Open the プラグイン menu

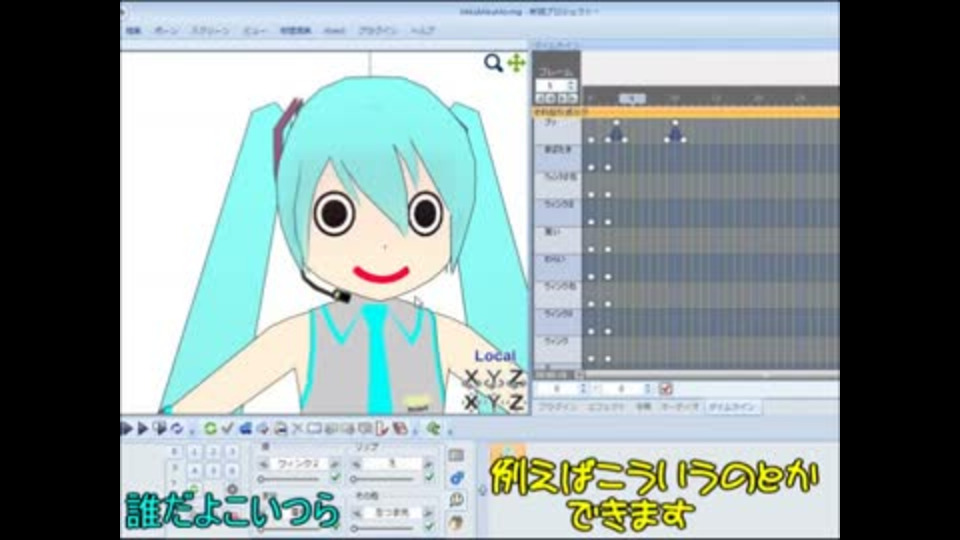[x=378, y=30]
